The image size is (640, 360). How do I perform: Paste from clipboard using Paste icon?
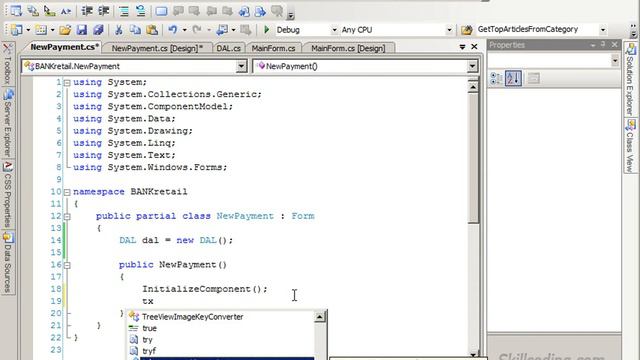[152, 30]
